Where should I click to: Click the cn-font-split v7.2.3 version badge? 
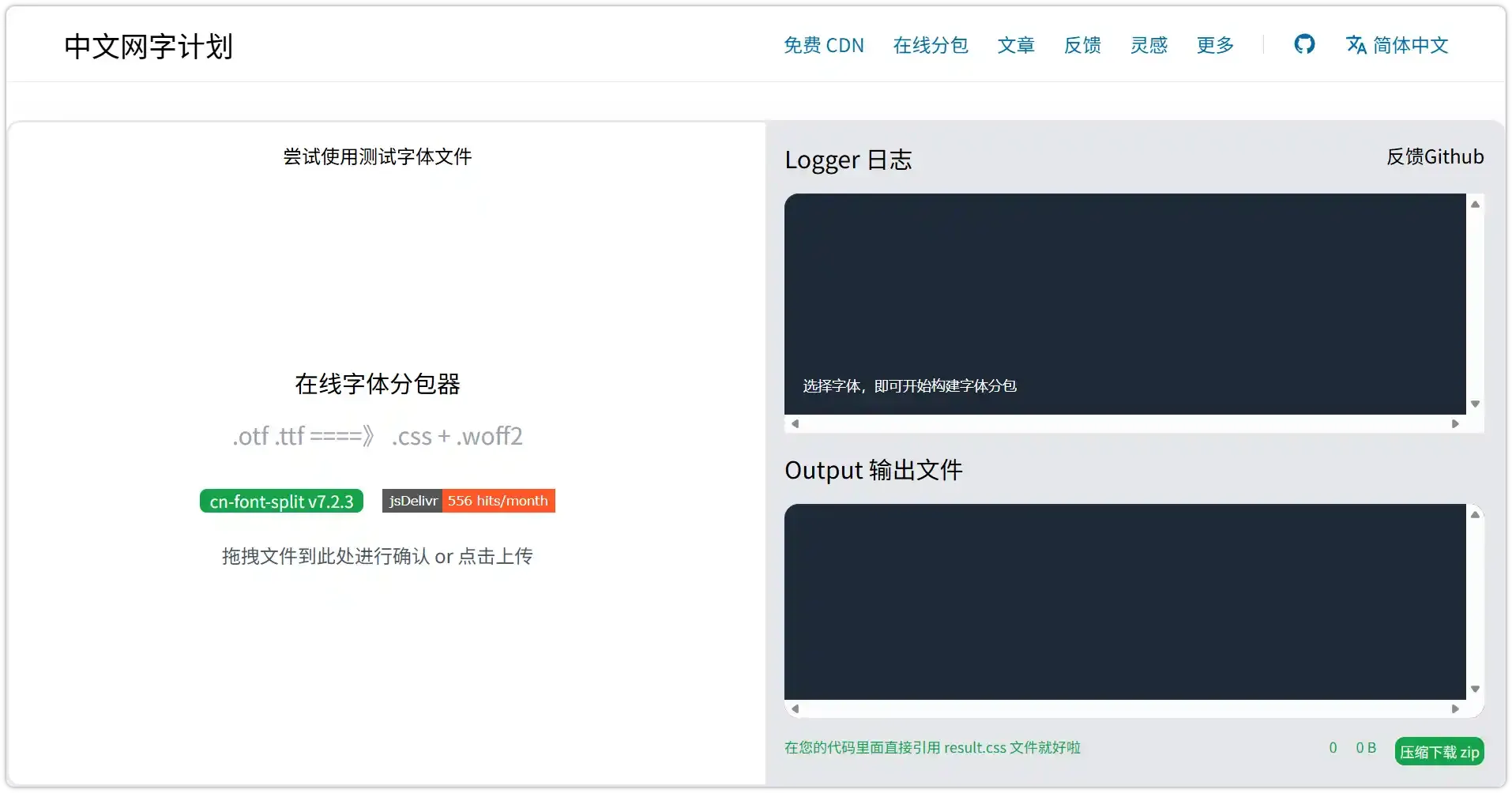tap(280, 501)
